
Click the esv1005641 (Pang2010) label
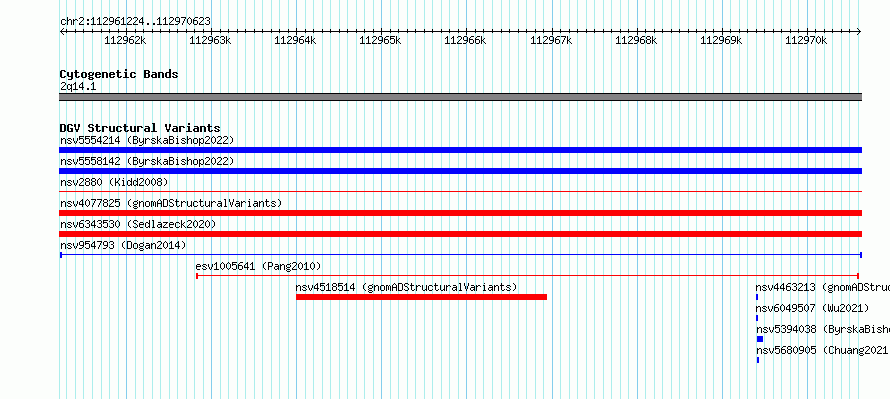258,266
